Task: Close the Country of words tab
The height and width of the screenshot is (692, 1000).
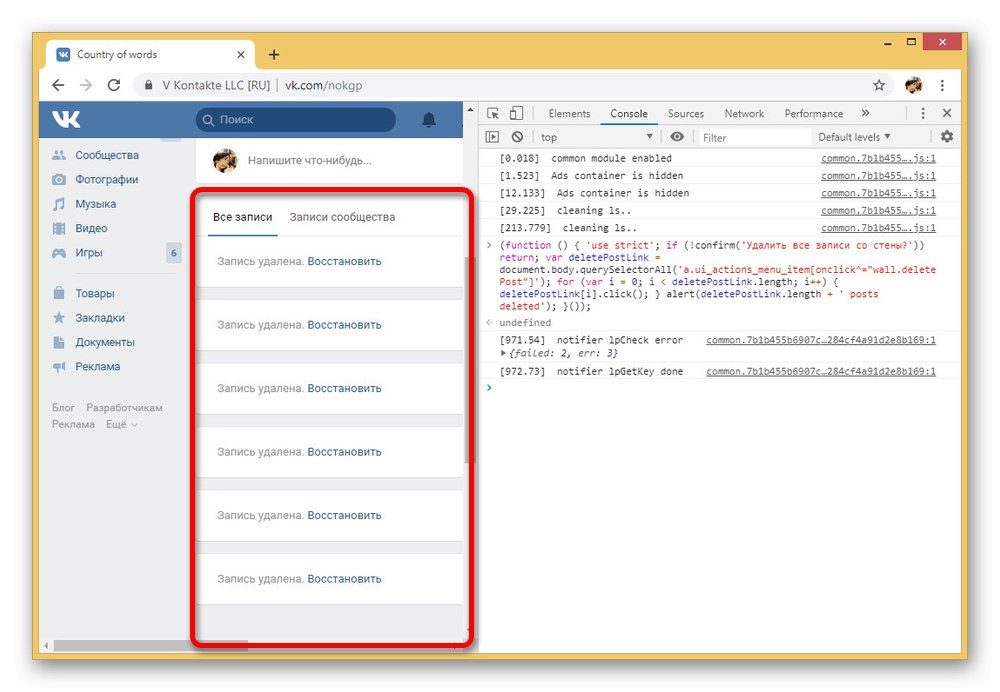Action: tap(240, 55)
